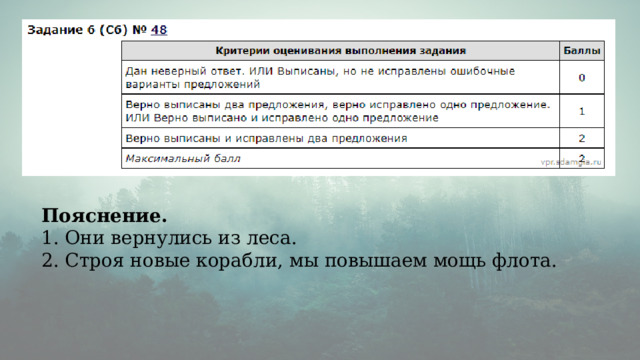640x360 pixels.
Task: Click the score cell '1'
Action: click(x=582, y=111)
